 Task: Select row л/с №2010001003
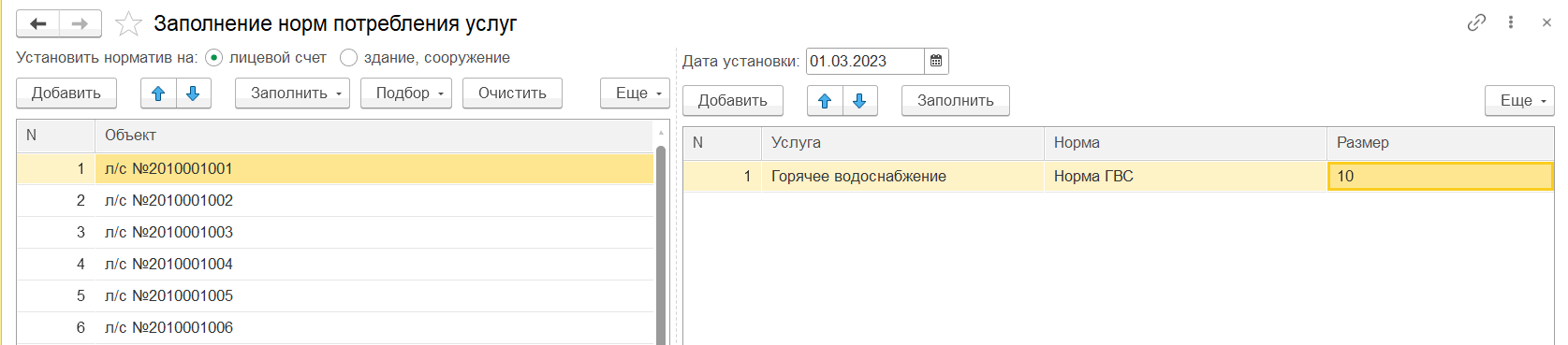pos(335,233)
